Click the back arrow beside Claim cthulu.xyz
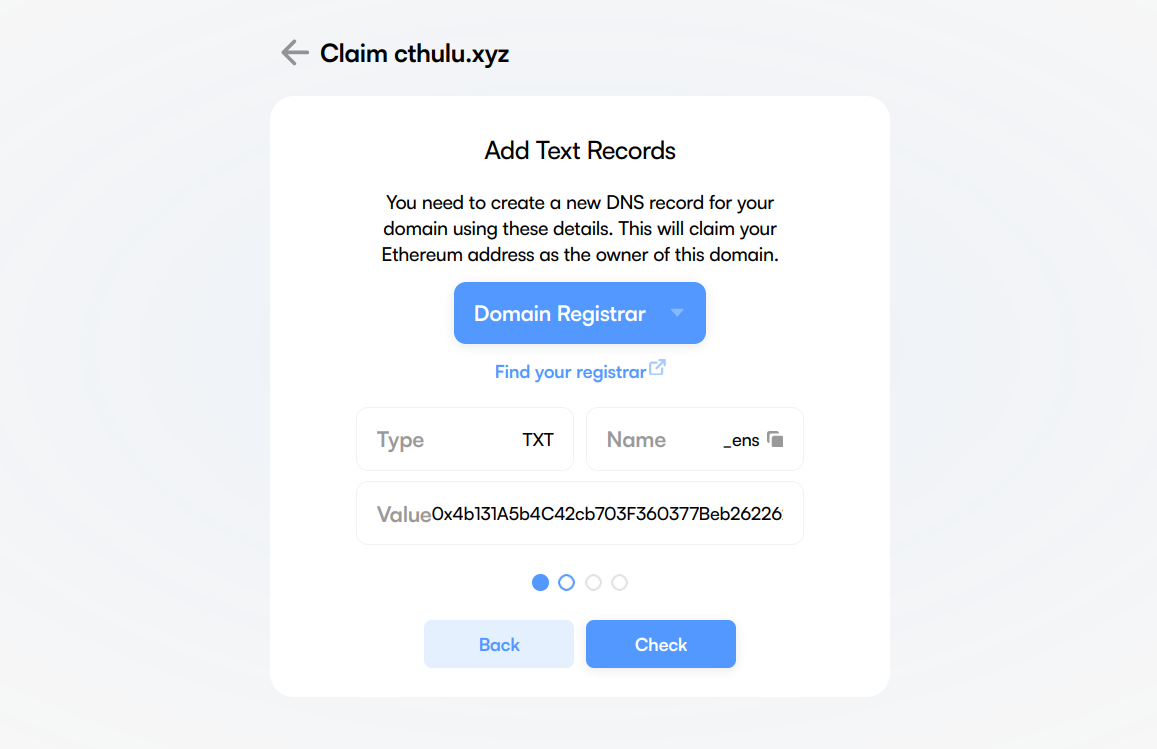The height and width of the screenshot is (749, 1157). click(x=294, y=53)
